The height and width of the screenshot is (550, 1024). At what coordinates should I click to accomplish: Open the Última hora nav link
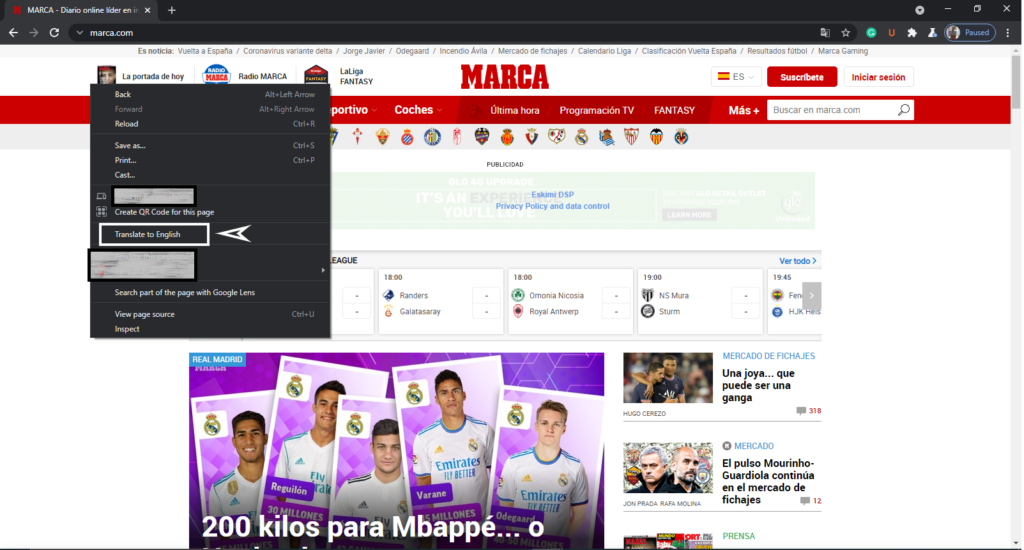click(x=515, y=110)
